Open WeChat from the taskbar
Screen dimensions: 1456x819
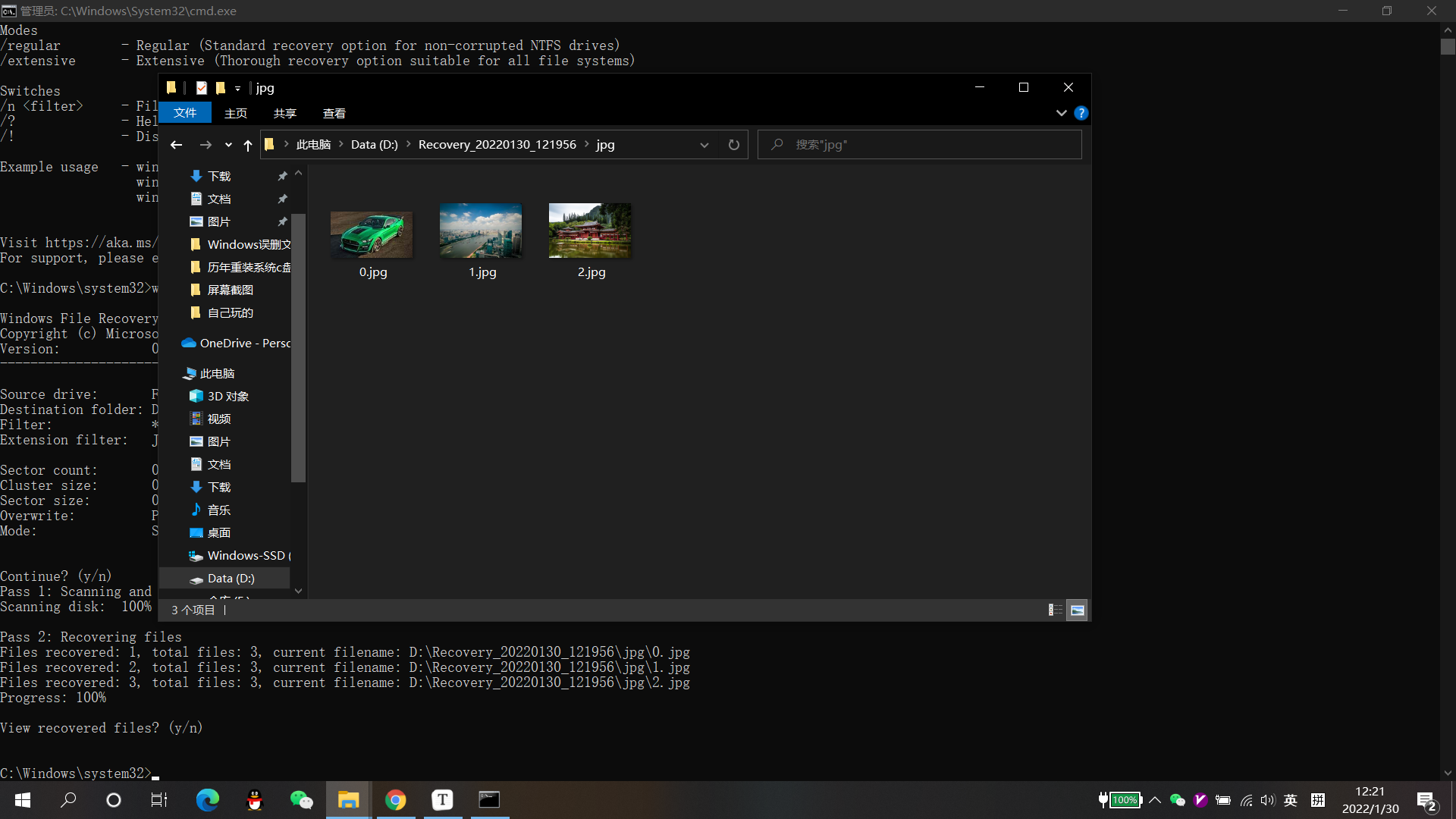[x=301, y=799]
